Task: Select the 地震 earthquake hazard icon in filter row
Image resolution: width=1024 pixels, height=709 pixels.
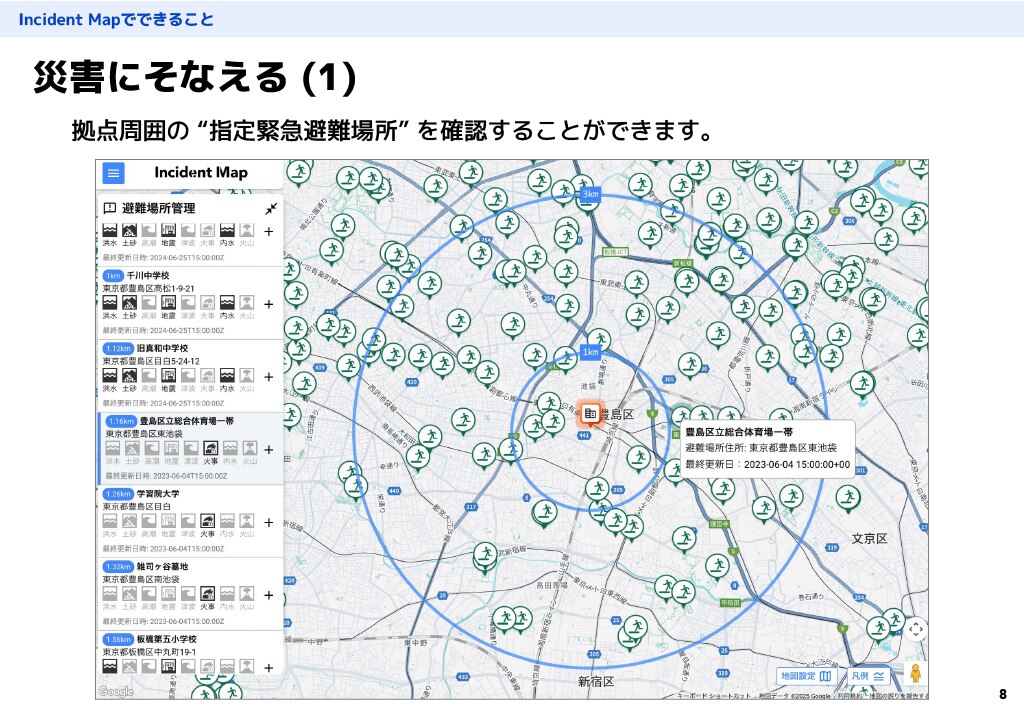Action: pyautogui.click(x=166, y=230)
